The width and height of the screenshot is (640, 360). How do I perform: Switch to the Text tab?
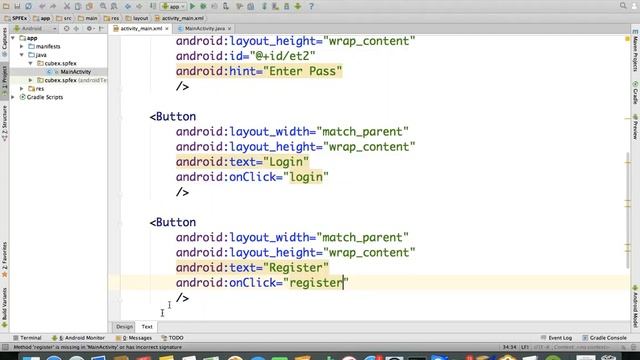tap(147, 327)
